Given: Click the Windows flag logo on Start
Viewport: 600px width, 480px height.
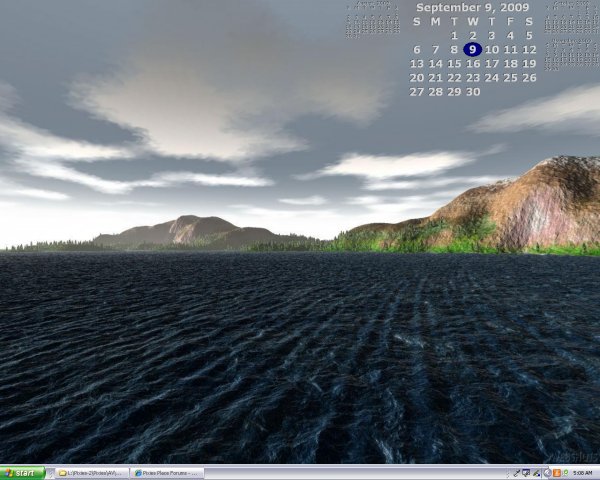Looking at the screenshot, I should [x=9, y=473].
